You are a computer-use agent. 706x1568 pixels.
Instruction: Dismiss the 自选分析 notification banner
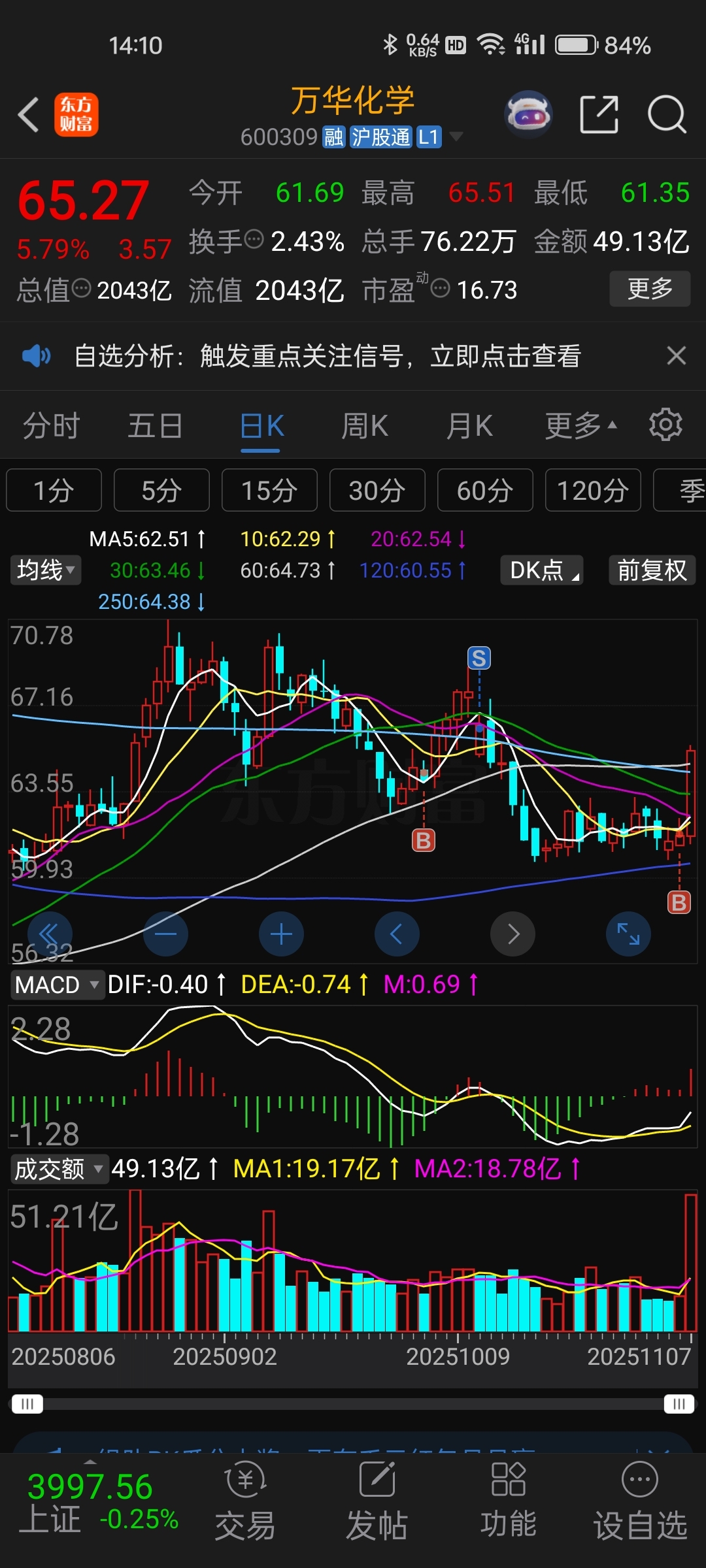click(x=677, y=355)
